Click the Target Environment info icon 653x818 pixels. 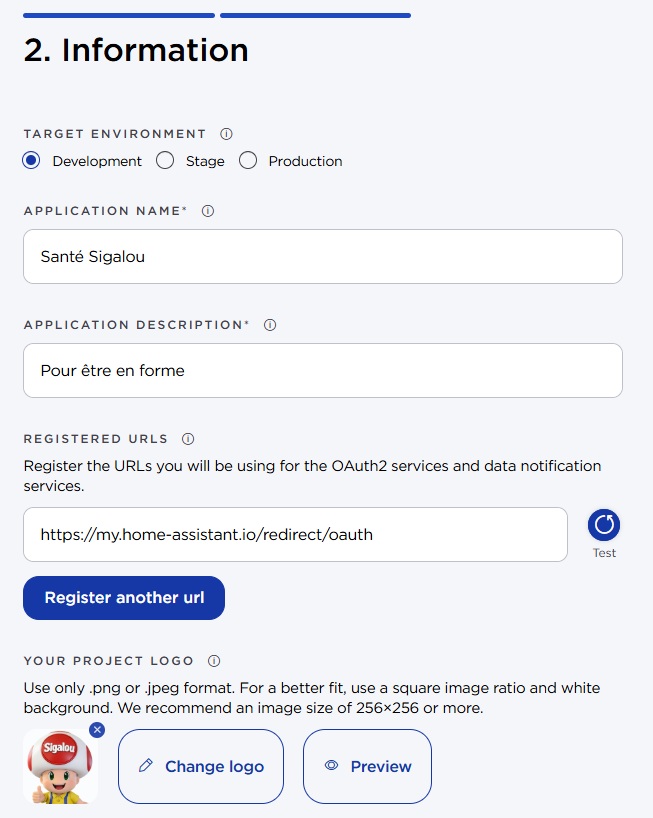pyautogui.click(x=226, y=134)
